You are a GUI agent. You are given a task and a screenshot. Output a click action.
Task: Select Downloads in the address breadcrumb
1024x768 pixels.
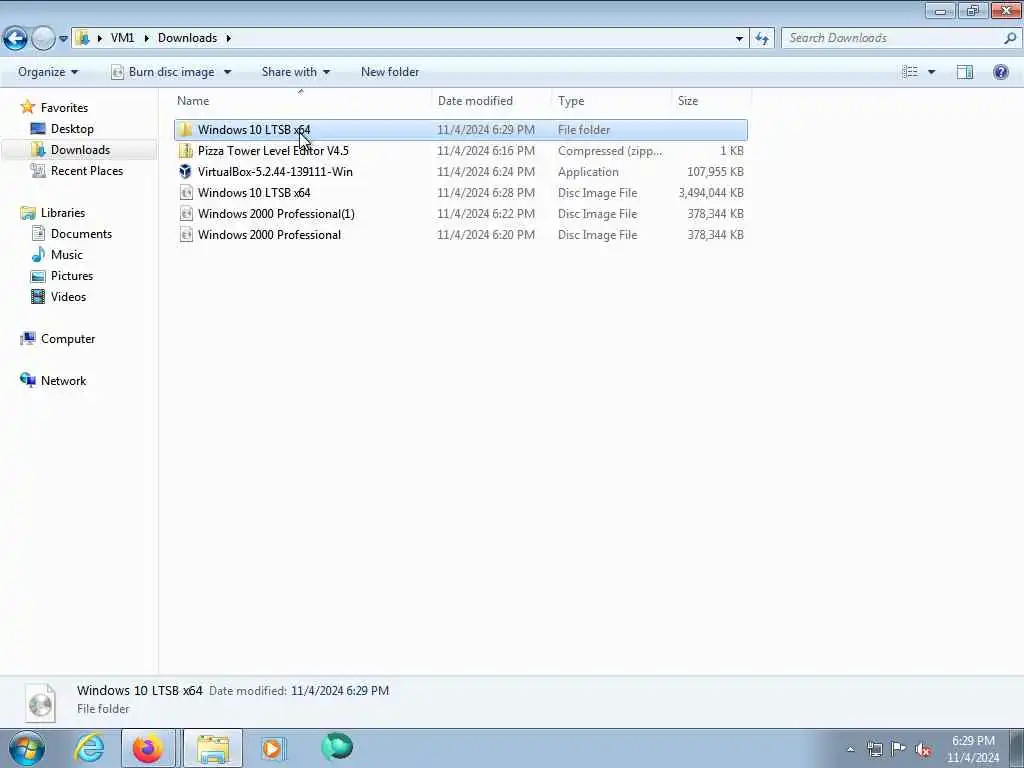coord(187,38)
